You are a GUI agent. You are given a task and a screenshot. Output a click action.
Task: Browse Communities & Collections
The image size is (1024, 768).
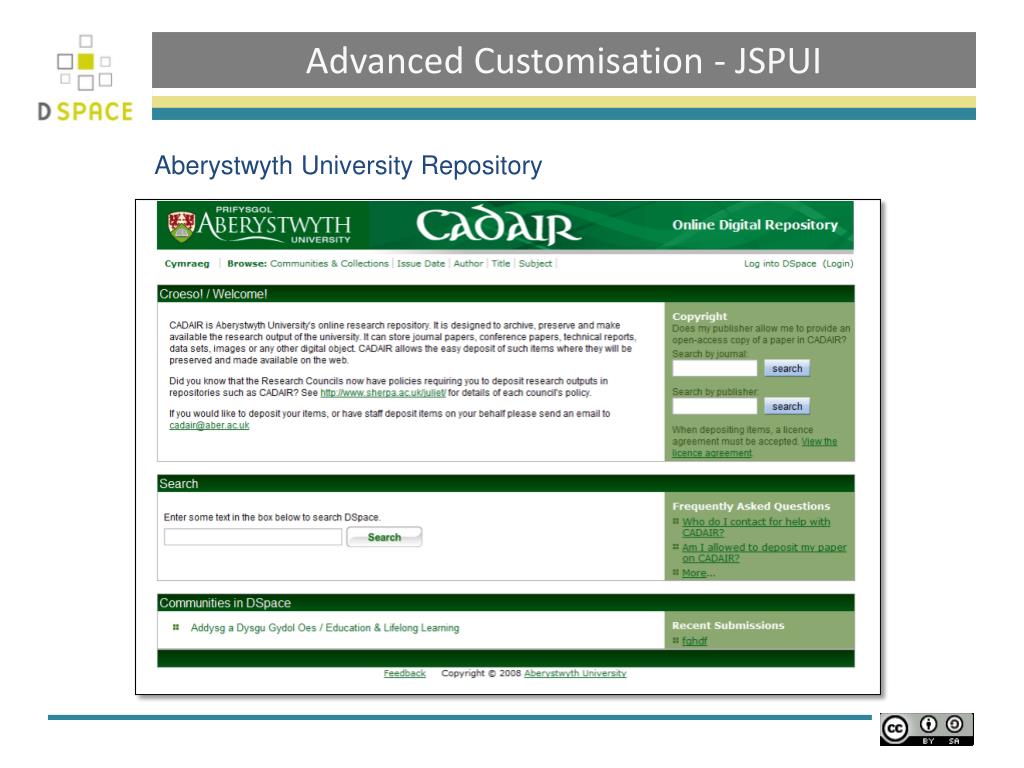tap(329, 264)
